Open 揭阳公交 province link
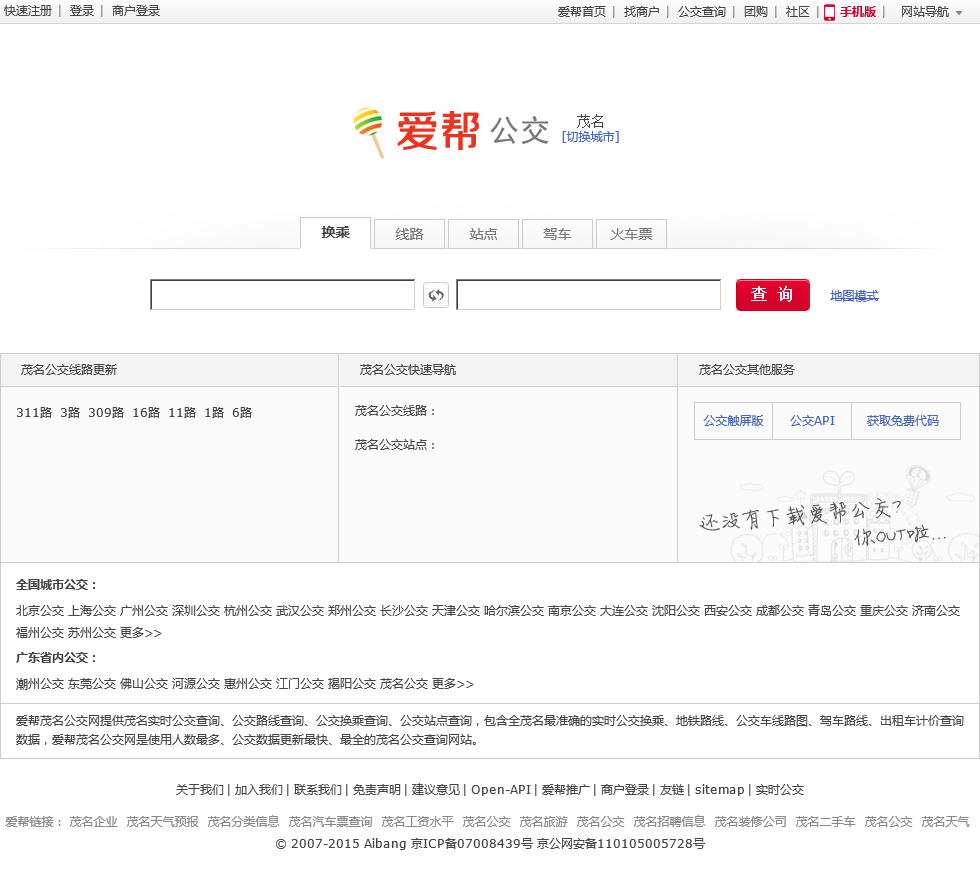This screenshot has height=891, width=980. (x=352, y=684)
